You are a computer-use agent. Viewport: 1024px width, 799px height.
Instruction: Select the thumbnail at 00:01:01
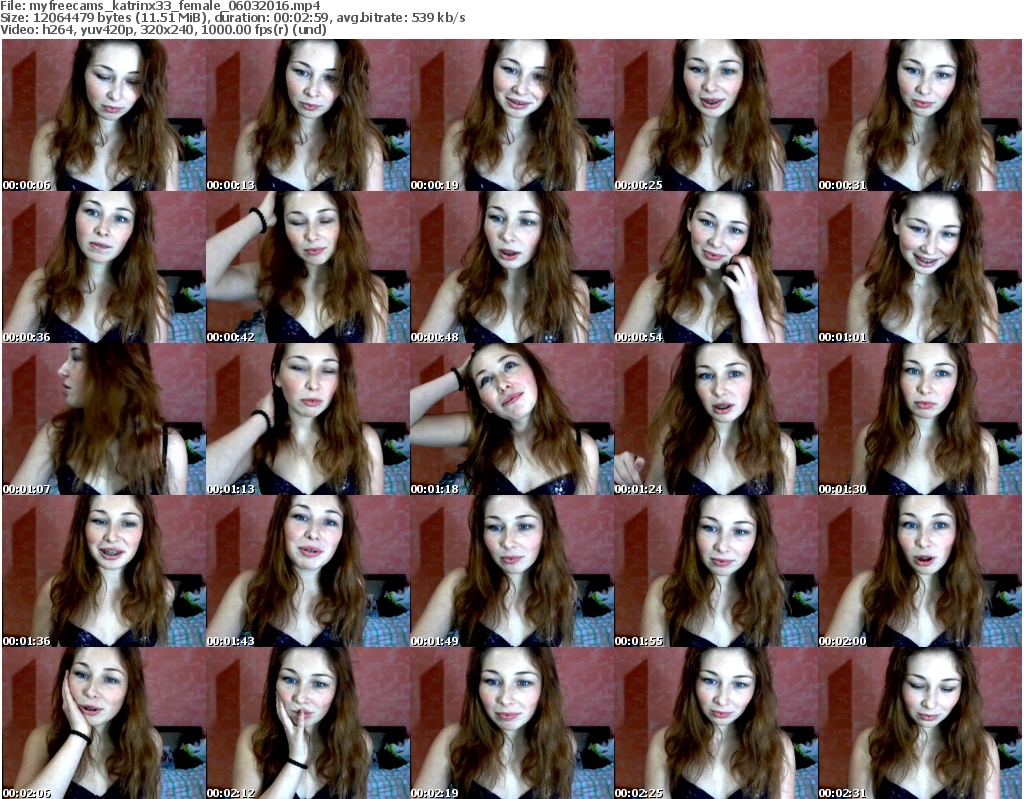pos(919,267)
